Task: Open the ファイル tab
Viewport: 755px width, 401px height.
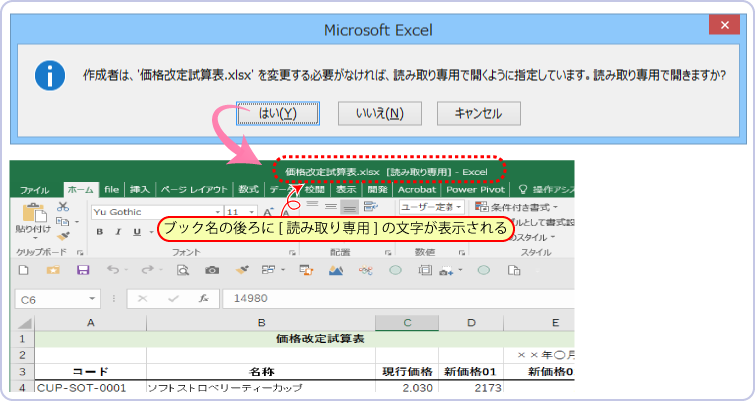Action: (35, 190)
